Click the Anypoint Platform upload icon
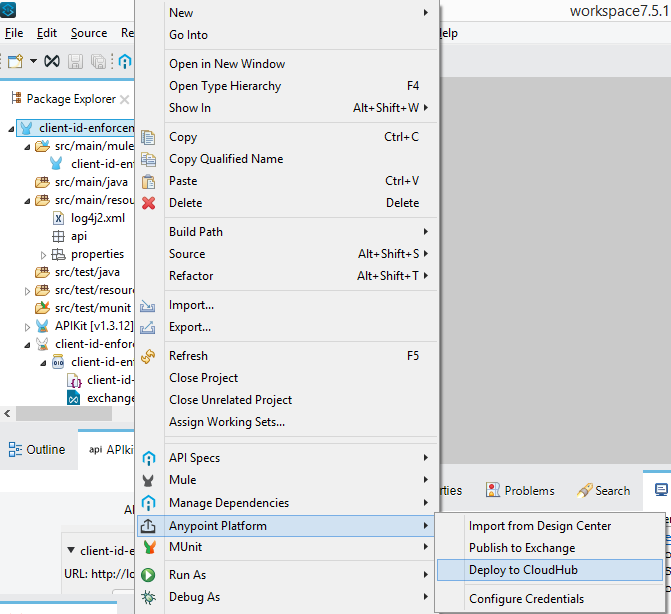The width and height of the screenshot is (671, 614). tap(148, 526)
